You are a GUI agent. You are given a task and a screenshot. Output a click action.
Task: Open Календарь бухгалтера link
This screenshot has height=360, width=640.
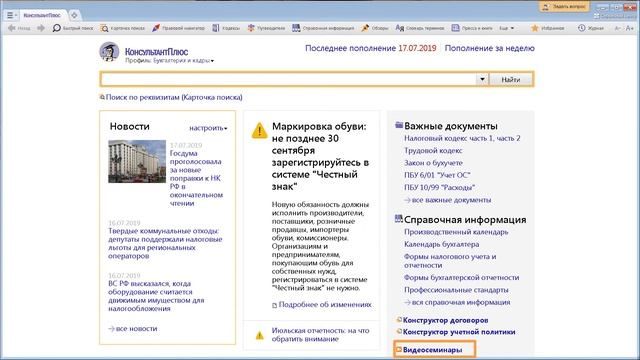(x=442, y=244)
